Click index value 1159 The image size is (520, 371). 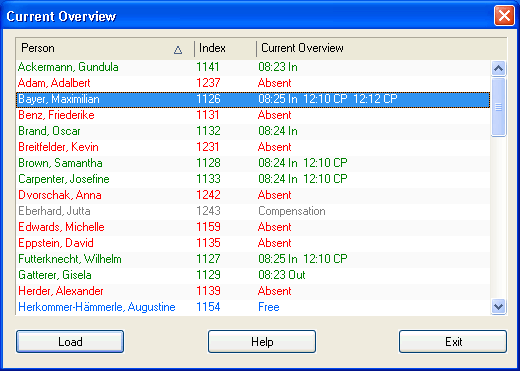(x=208, y=227)
